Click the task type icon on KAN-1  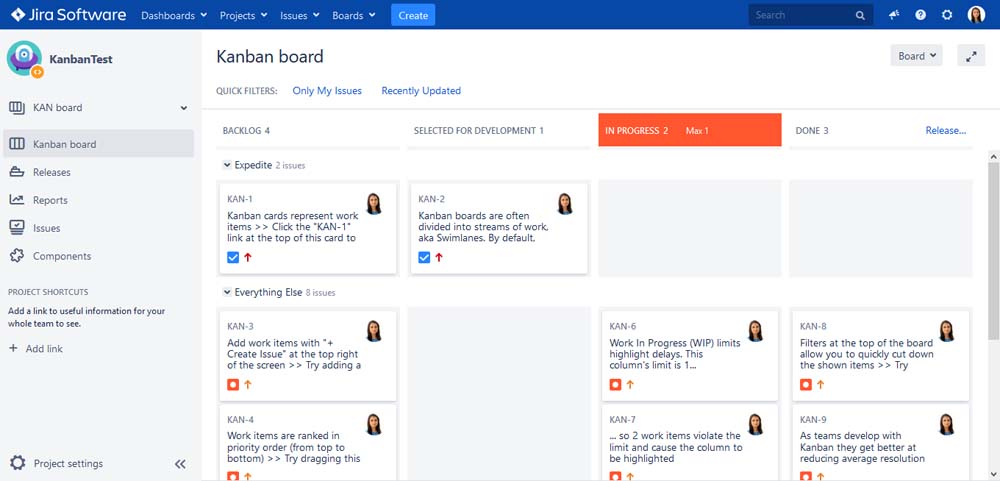tap(233, 257)
